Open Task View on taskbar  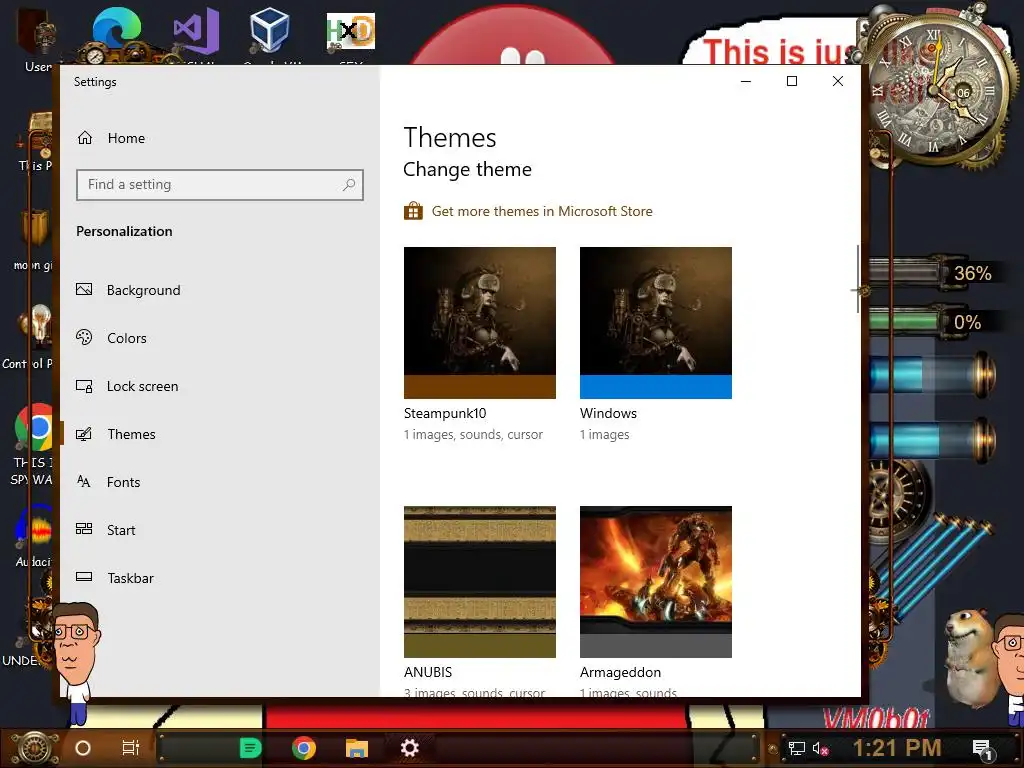[x=131, y=748]
